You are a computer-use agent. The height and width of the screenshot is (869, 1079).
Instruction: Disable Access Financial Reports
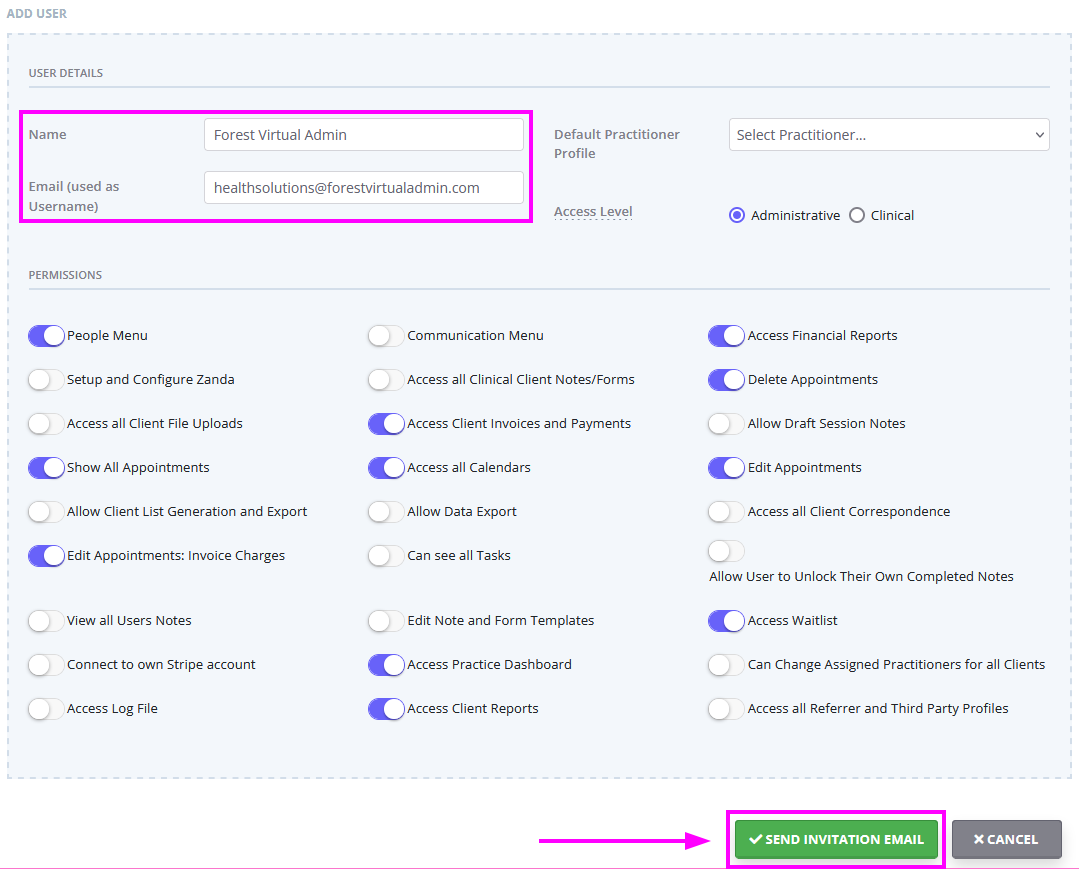725,335
